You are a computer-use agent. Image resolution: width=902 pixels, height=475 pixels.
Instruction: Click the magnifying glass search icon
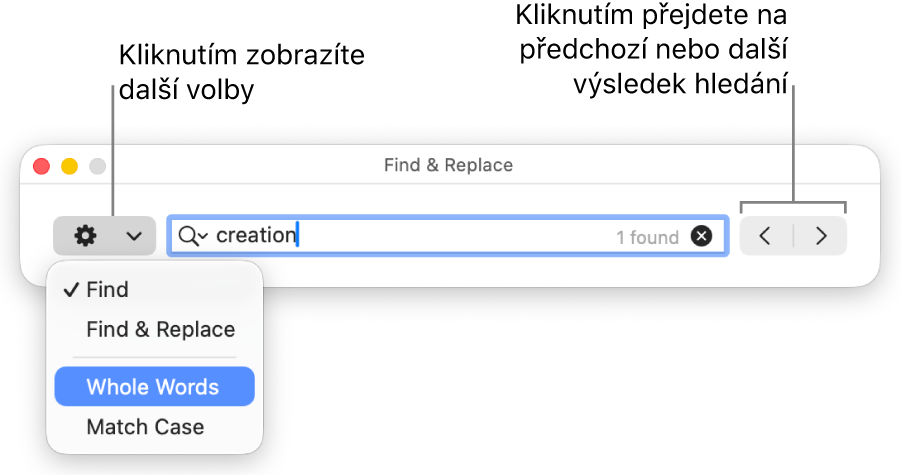point(187,236)
